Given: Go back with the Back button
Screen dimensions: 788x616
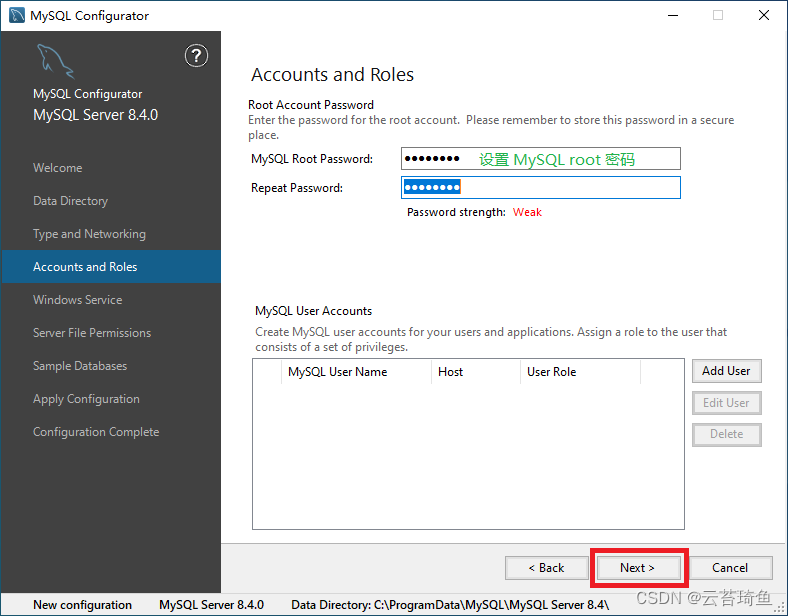Looking at the screenshot, I should click(x=546, y=568).
